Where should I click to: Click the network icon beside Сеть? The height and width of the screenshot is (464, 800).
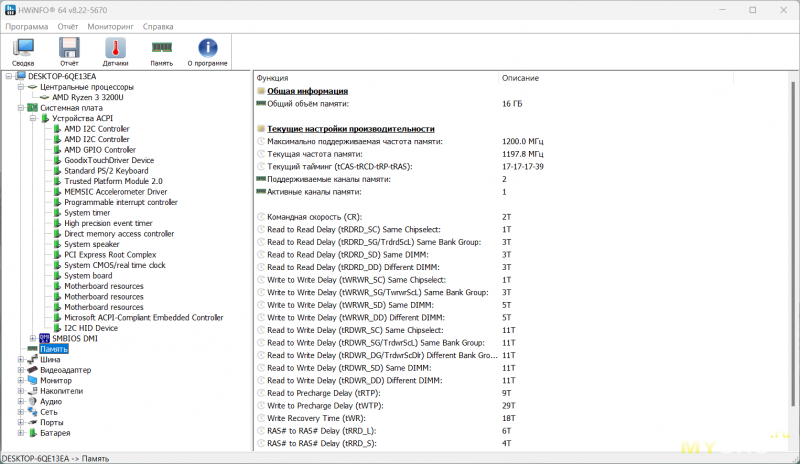click(33, 411)
